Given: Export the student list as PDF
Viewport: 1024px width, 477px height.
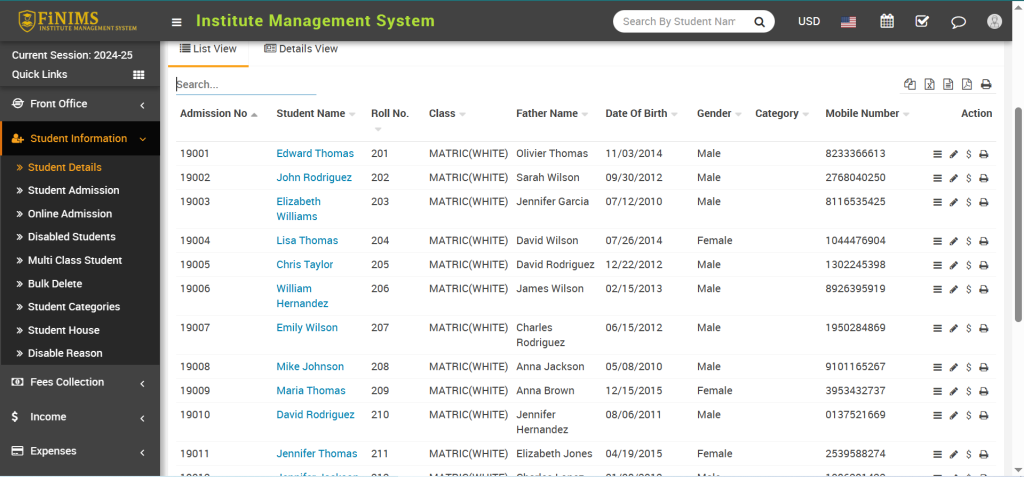Looking at the screenshot, I should coord(967,85).
